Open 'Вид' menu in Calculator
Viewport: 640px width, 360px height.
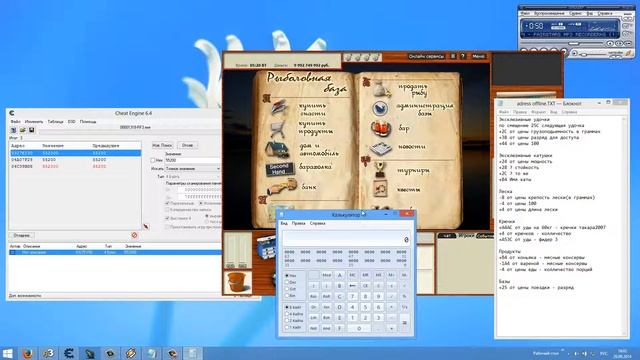[284, 224]
